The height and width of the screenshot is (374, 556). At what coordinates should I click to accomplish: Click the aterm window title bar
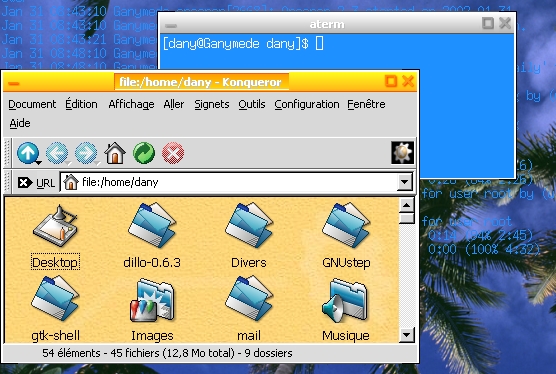(327, 24)
